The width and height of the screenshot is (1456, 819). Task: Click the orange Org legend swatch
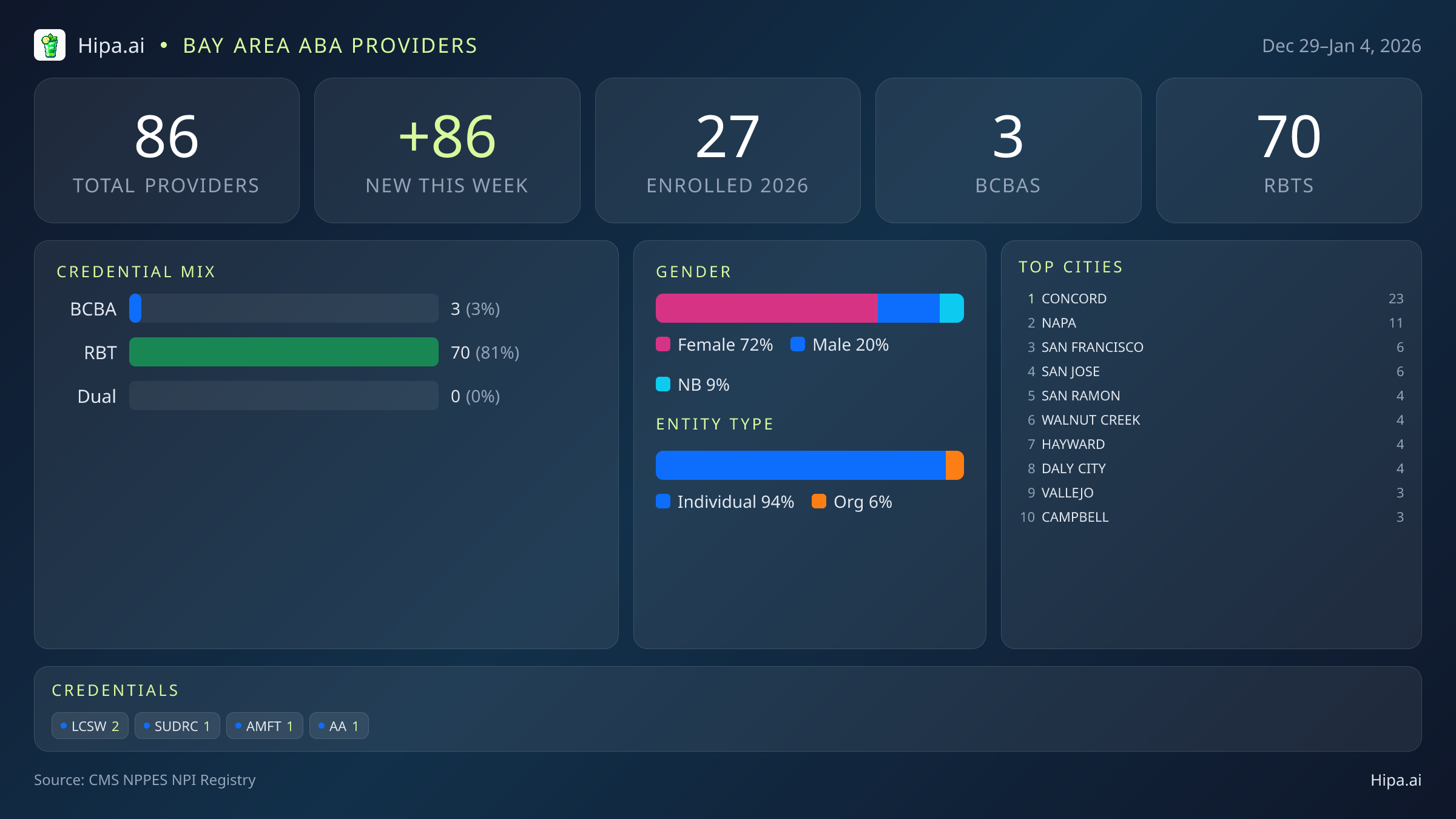click(x=819, y=501)
